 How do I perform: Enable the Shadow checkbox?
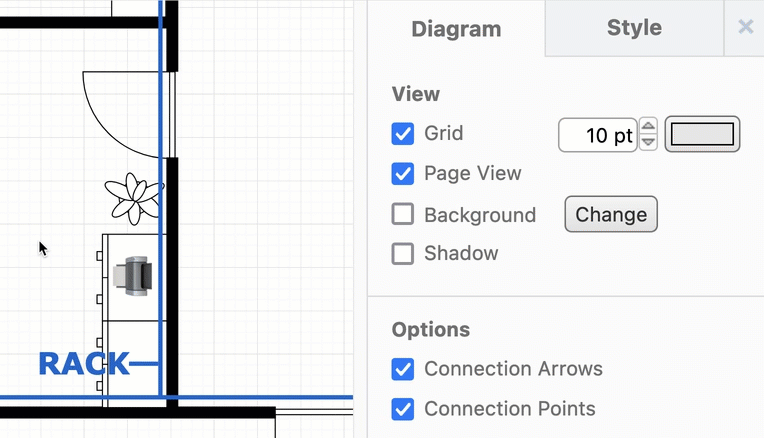(403, 254)
